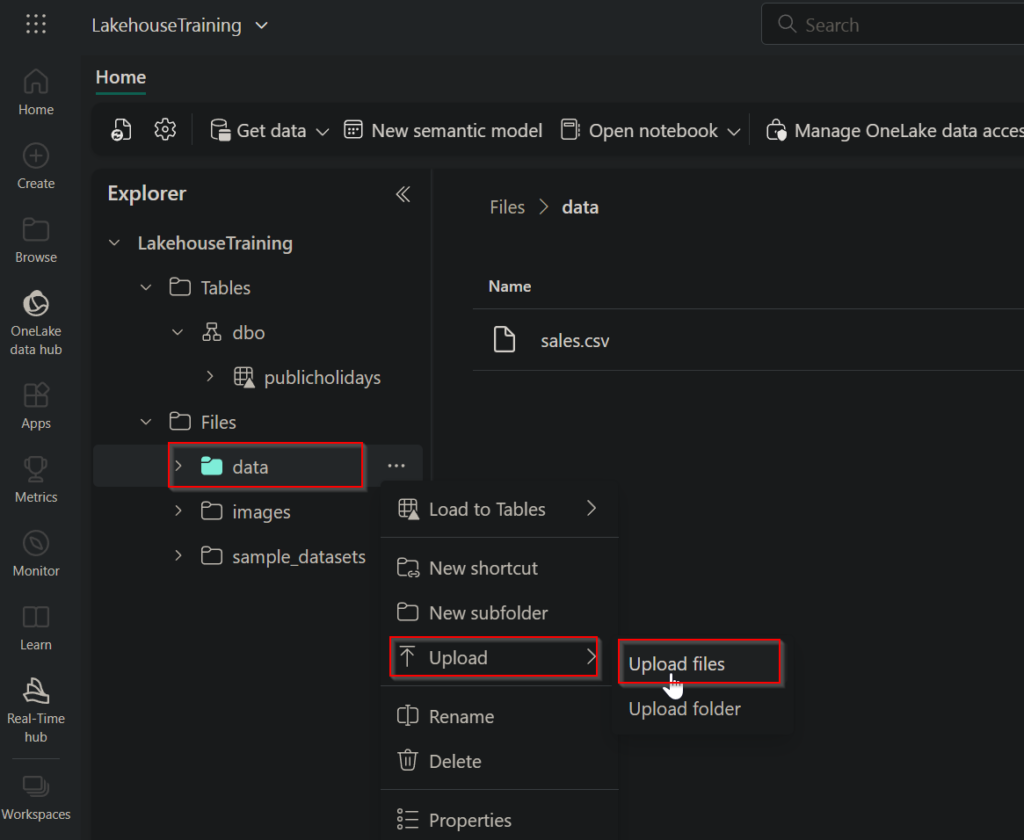This screenshot has height=840, width=1024.
Task: Click the refresh lakehouse toolbar icon
Action: (x=121, y=130)
